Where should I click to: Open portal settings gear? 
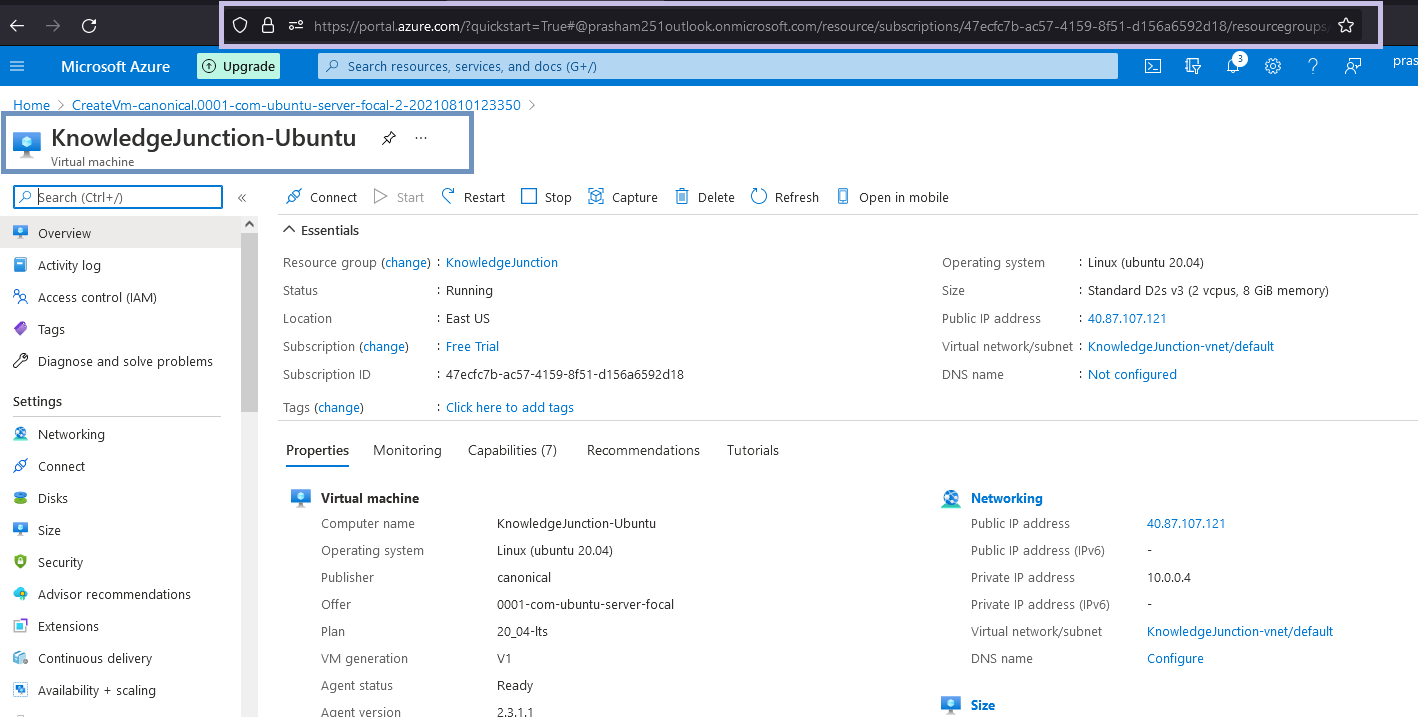[1273, 66]
